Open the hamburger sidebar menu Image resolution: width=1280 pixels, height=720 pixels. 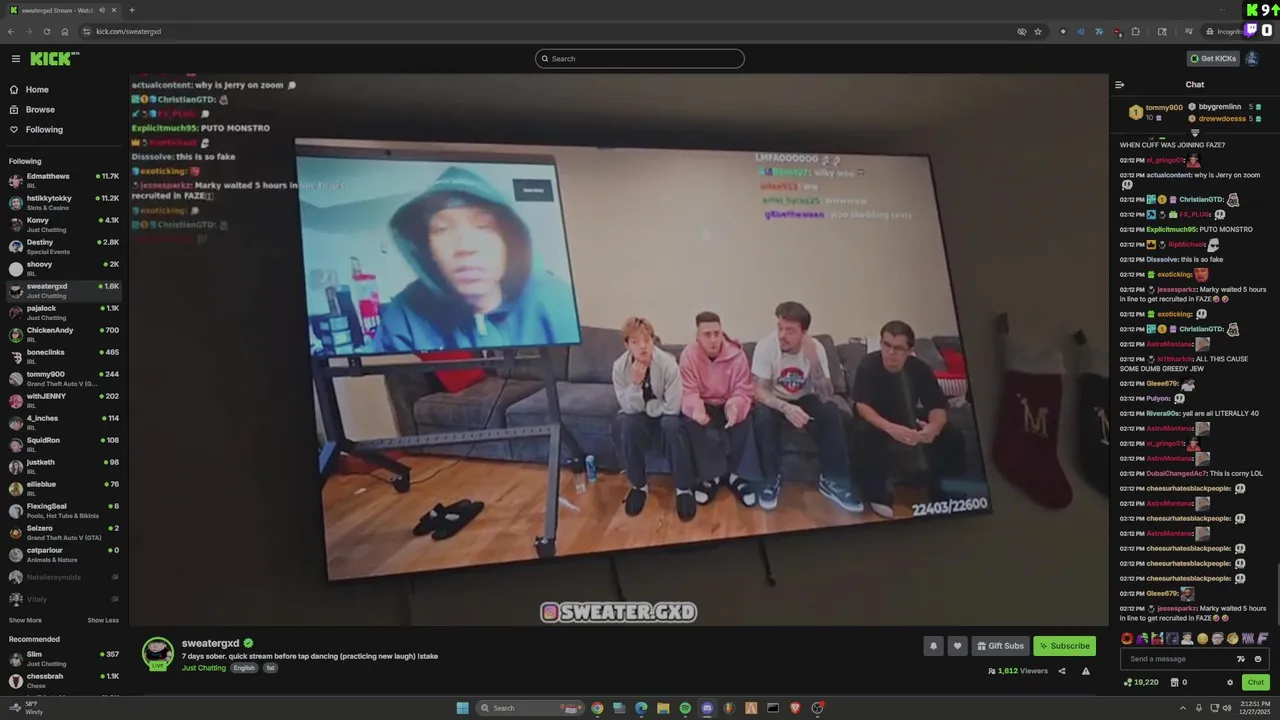pos(16,59)
